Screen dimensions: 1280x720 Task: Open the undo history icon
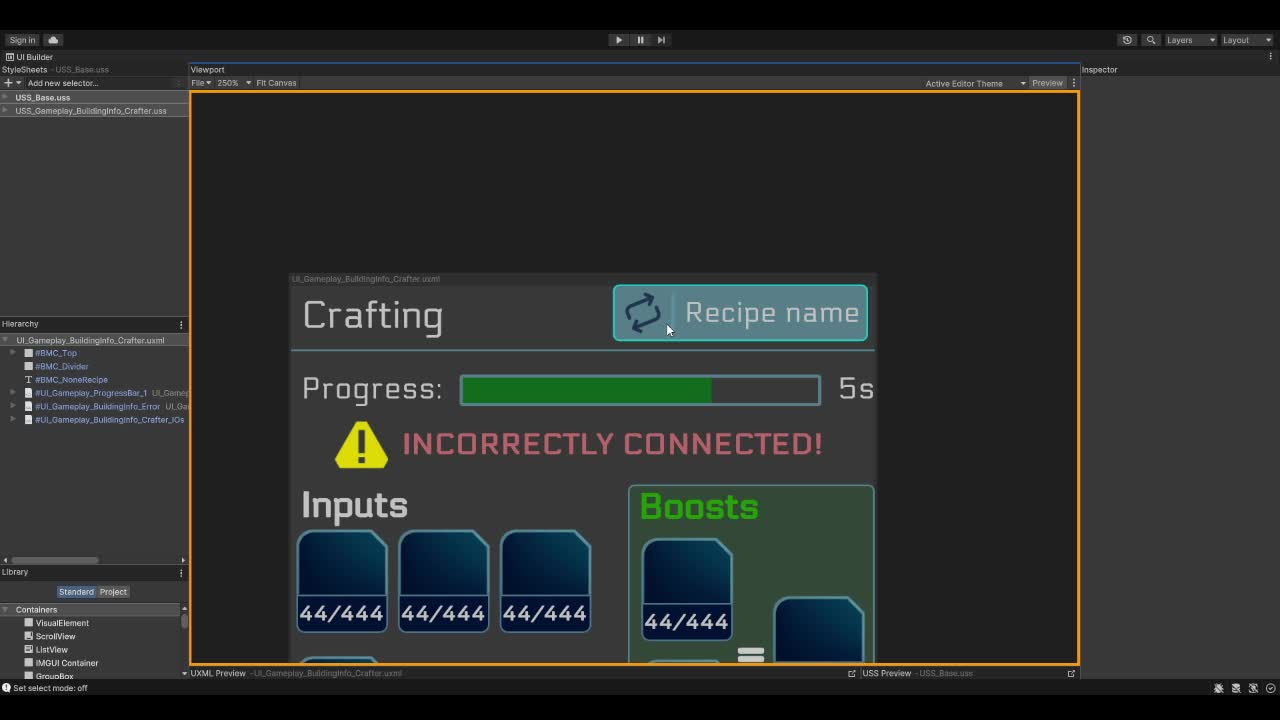(1127, 40)
